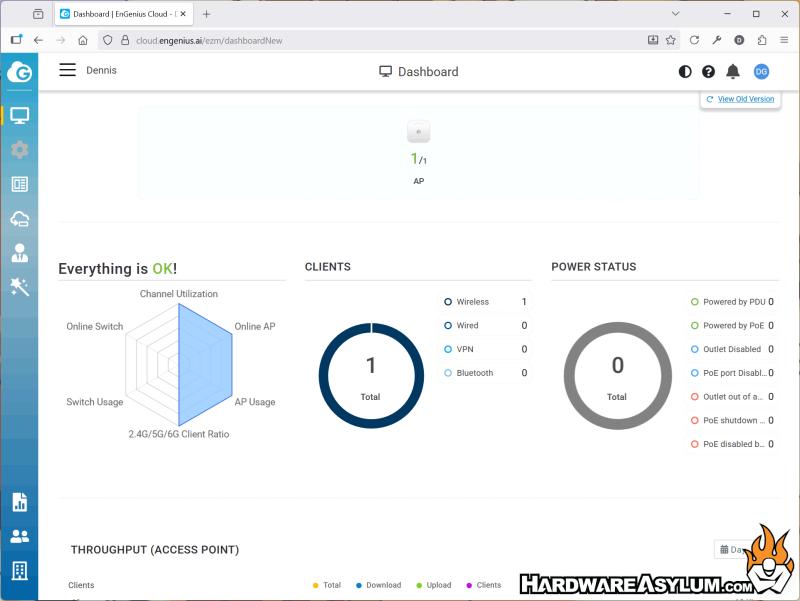This screenshot has width=800, height=601.
Task: Open the bar chart report sidebar icon
Action: (19, 502)
